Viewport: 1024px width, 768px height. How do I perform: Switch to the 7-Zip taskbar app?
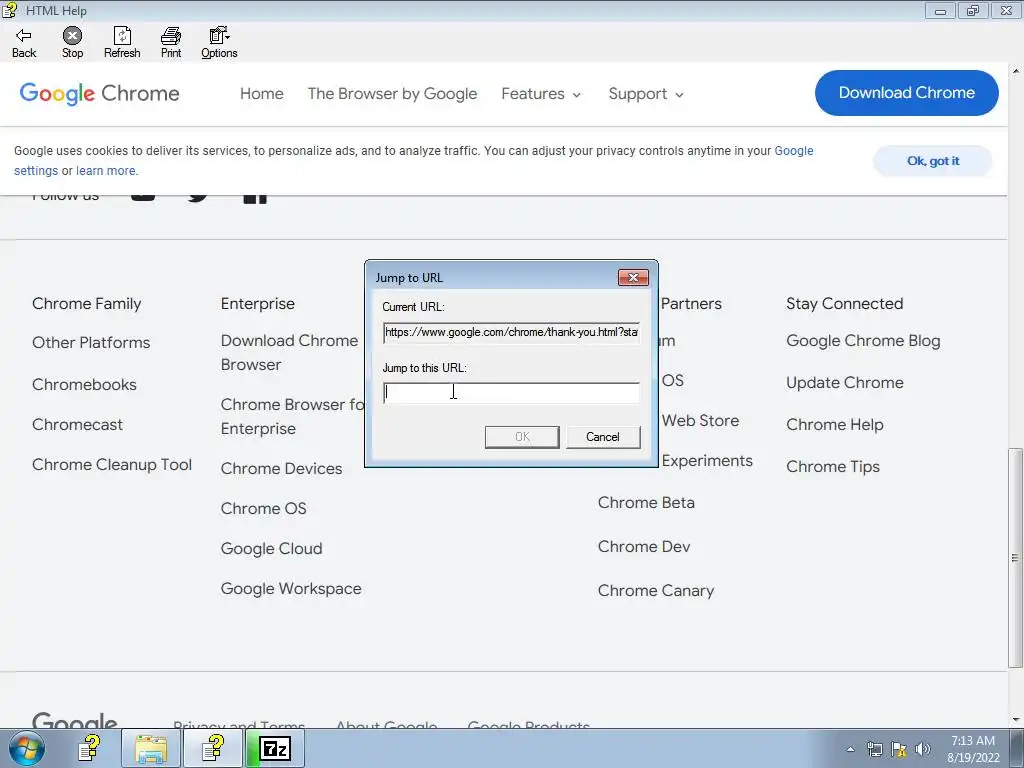(x=275, y=748)
